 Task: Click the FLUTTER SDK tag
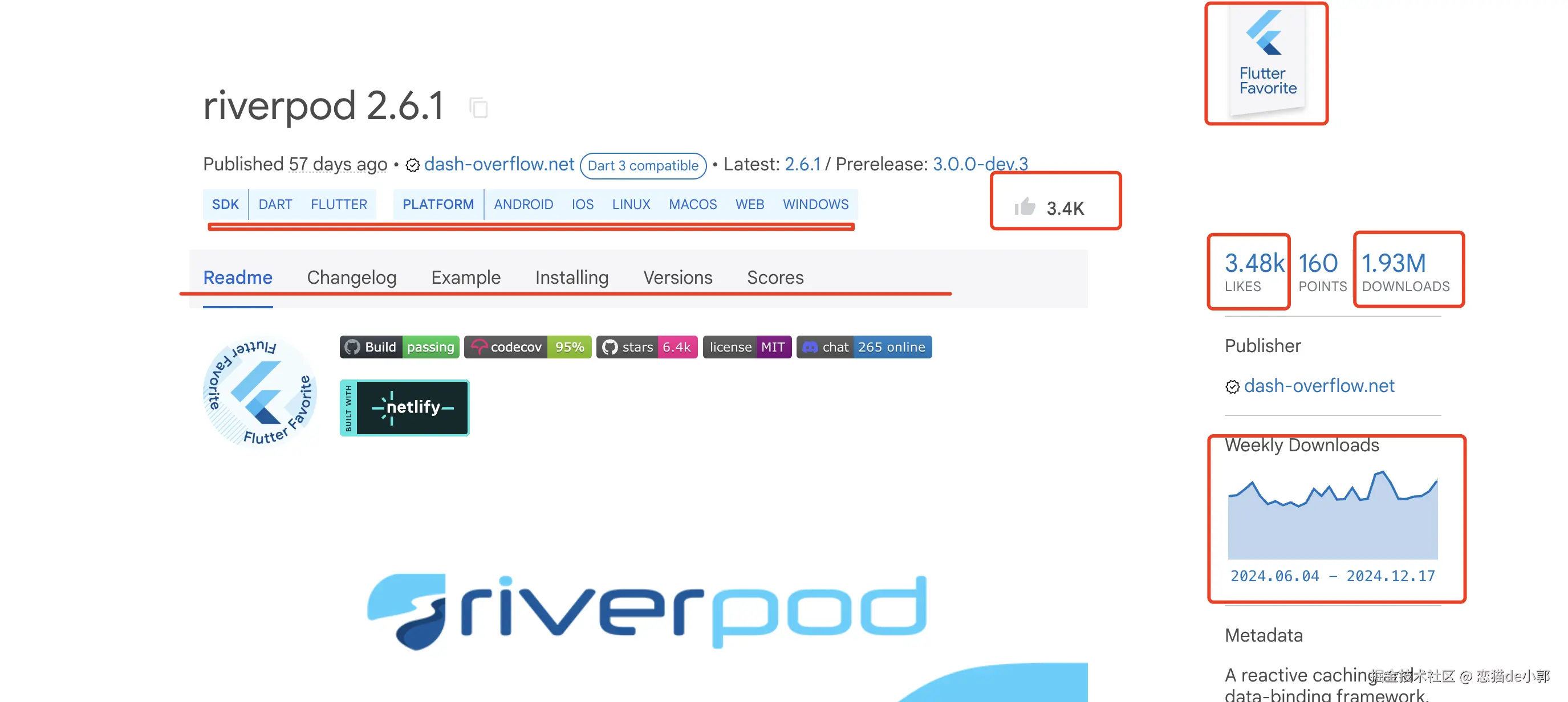point(339,205)
